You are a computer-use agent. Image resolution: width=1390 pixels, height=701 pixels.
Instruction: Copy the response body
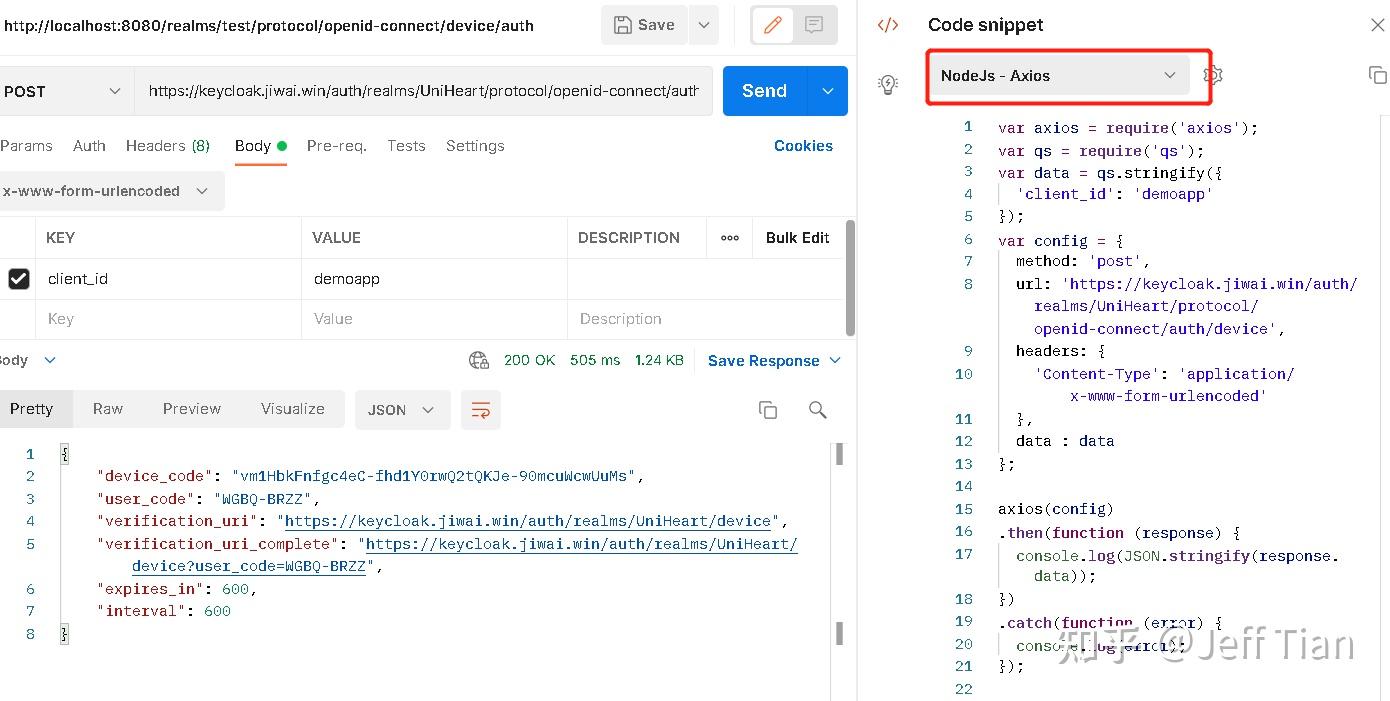768,410
